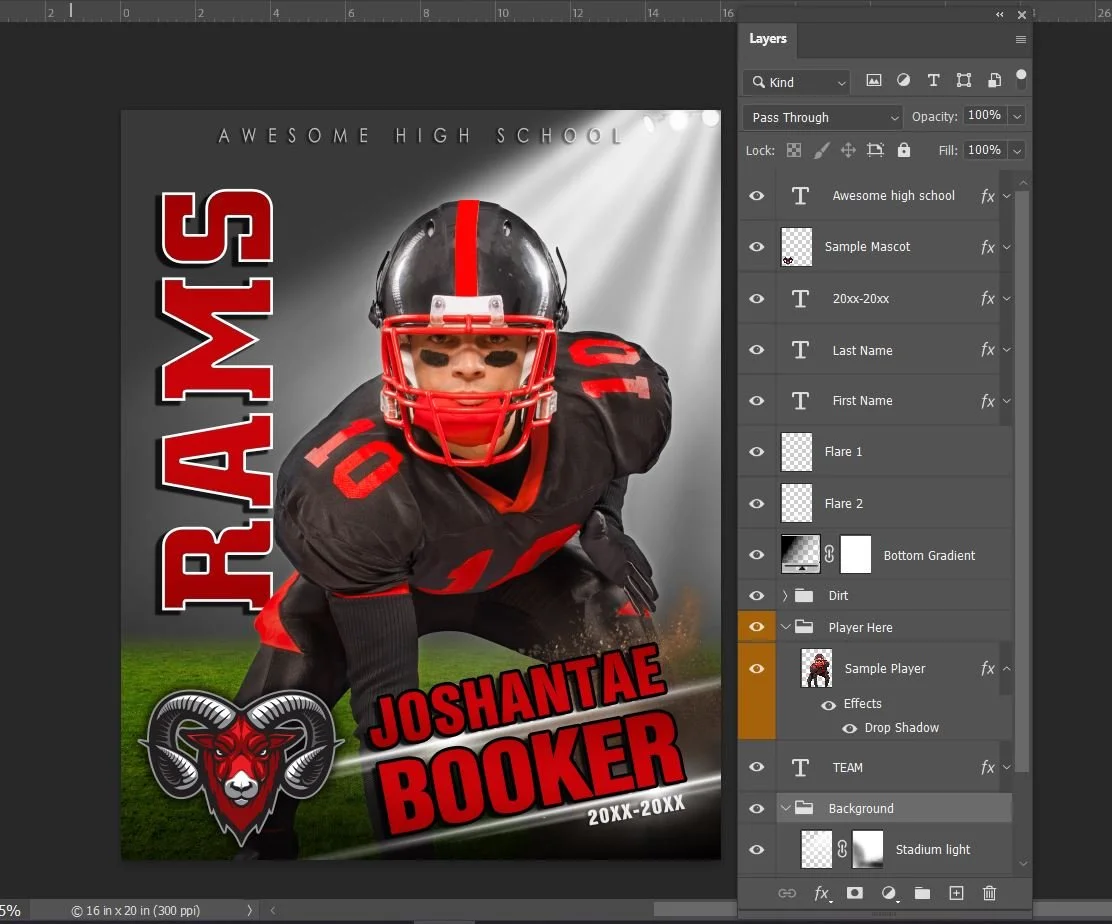Click the Lock transparent pixels icon
Image resolution: width=1112 pixels, height=924 pixels.
point(794,150)
